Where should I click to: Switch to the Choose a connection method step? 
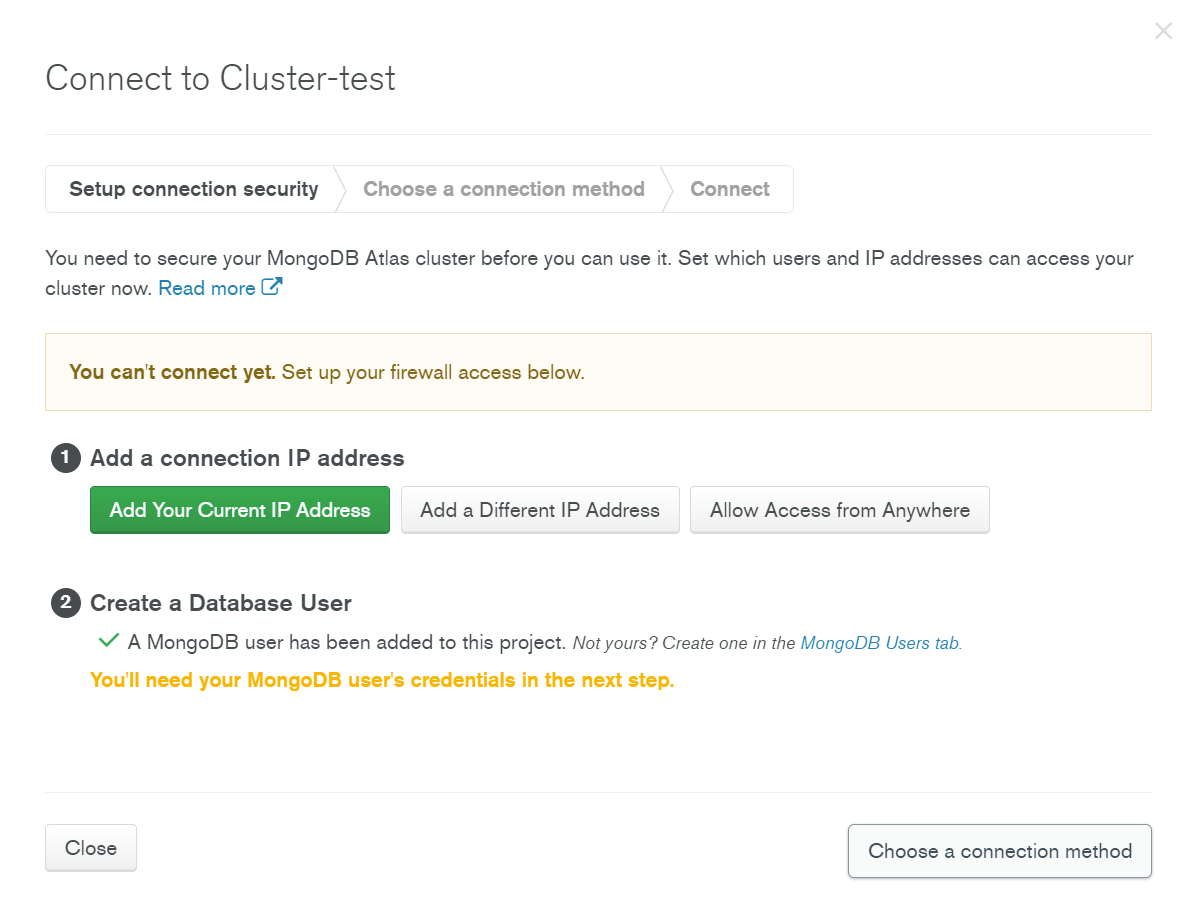503,188
